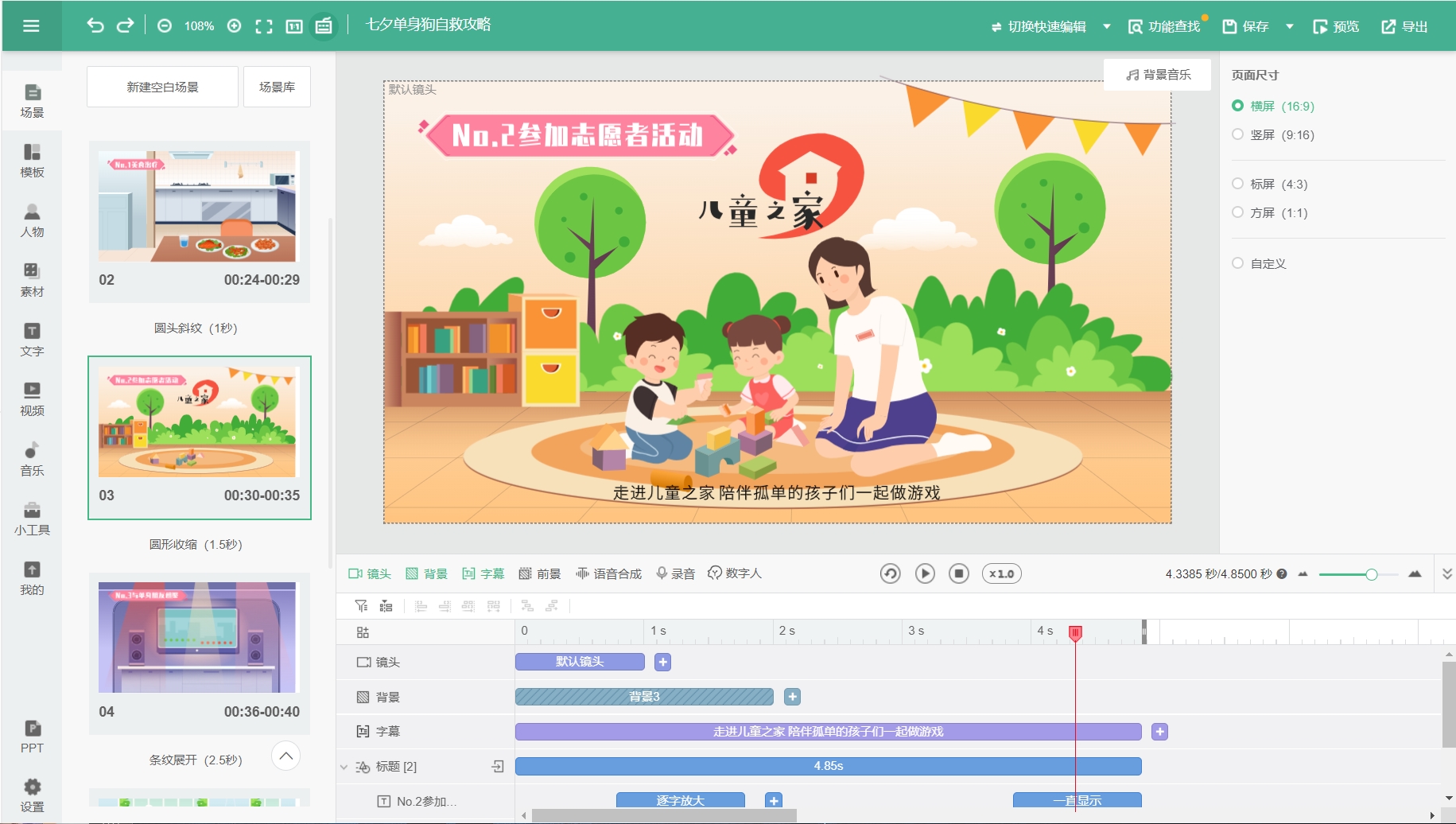Click the scroll-to-top chevron button
The width and height of the screenshot is (1456, 824).
coord(286,755)
